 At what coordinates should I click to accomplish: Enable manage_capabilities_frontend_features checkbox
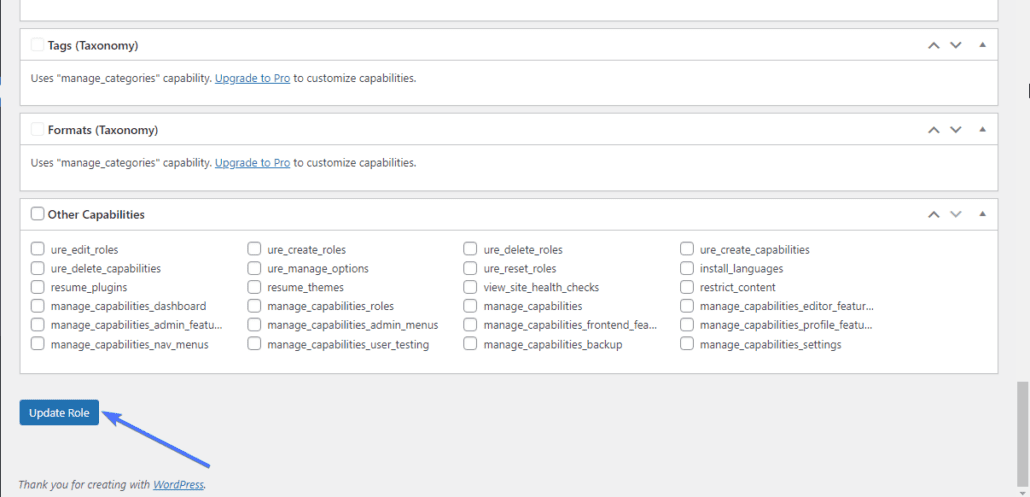coord(470,325)
